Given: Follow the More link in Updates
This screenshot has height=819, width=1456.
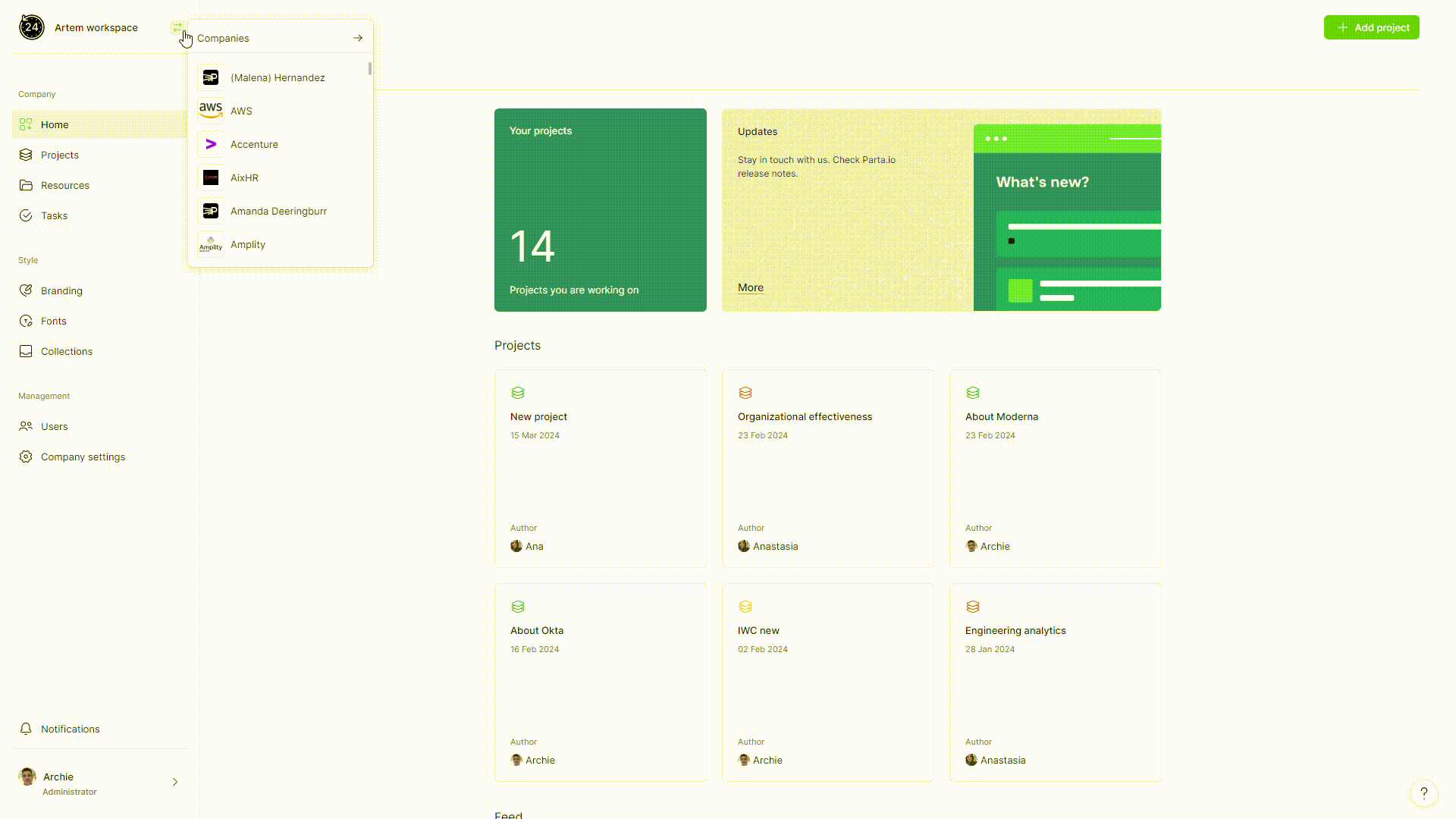Looking at the screenshot, I should [x=750, y=287].
